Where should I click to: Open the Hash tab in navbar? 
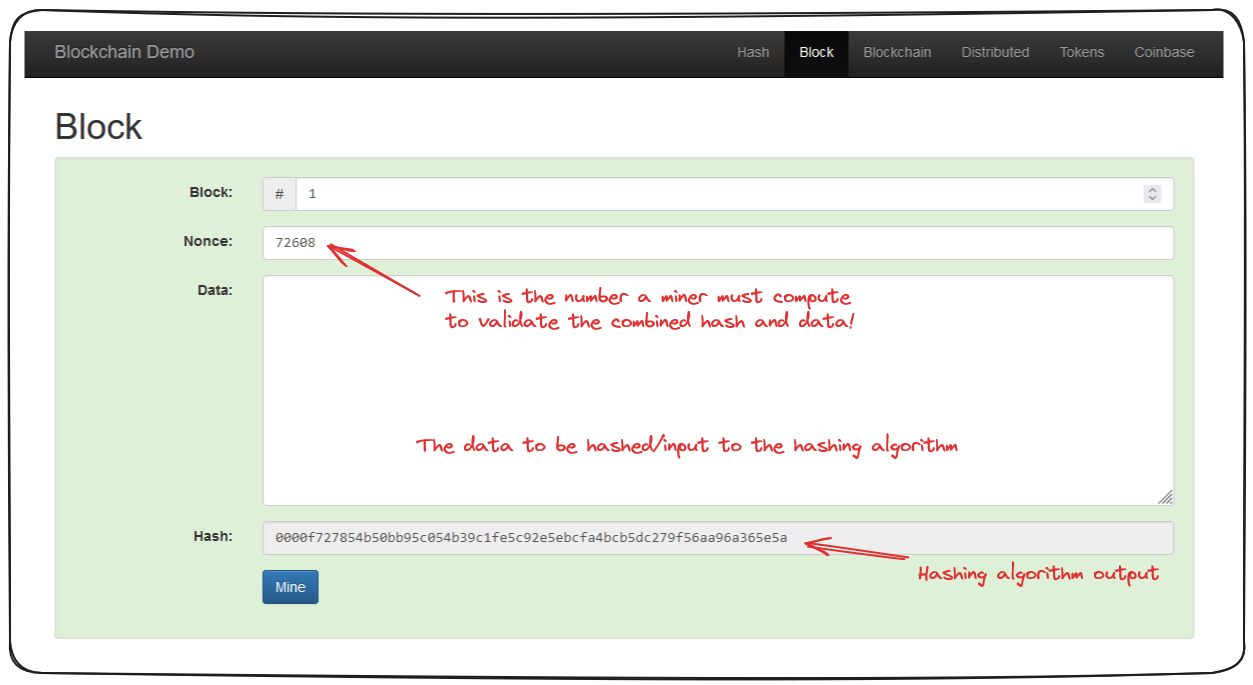point(753,52)
